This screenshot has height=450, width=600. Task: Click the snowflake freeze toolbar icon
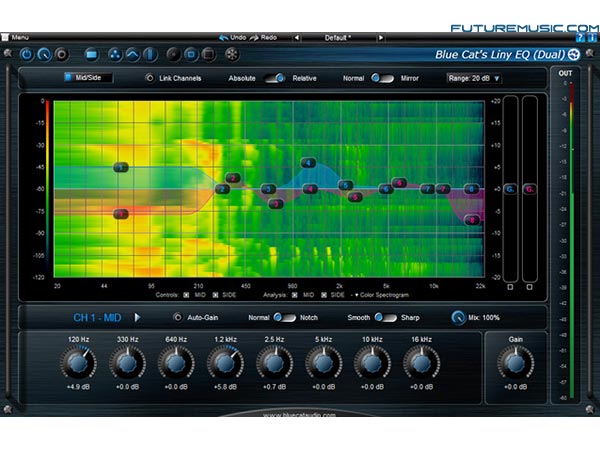click(232, 55)
